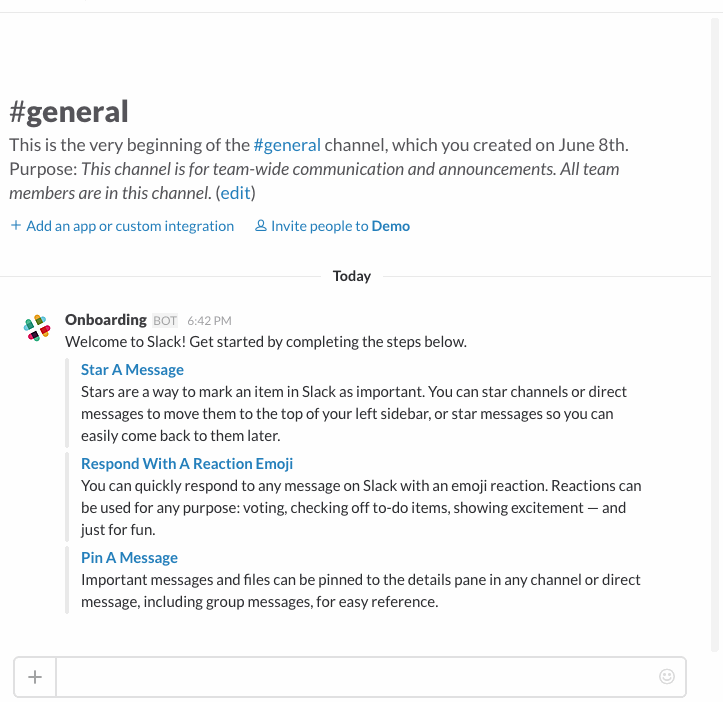Click the Onboarding bot's Slack logo avatar
The width and height of the screenshot is (723, 702).
click(x=37, y=329)
